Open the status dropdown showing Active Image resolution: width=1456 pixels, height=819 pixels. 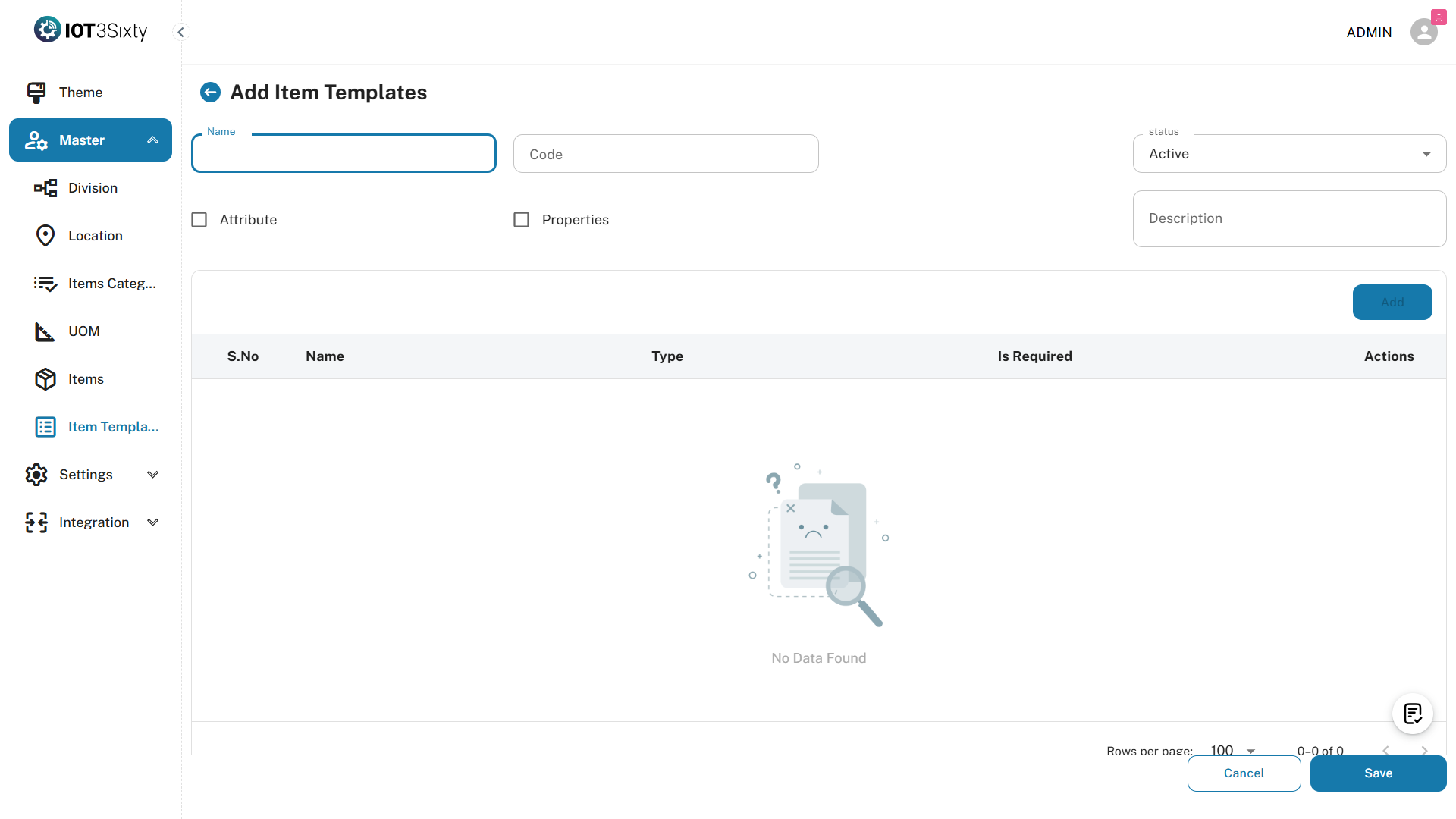click(1289, 154)
